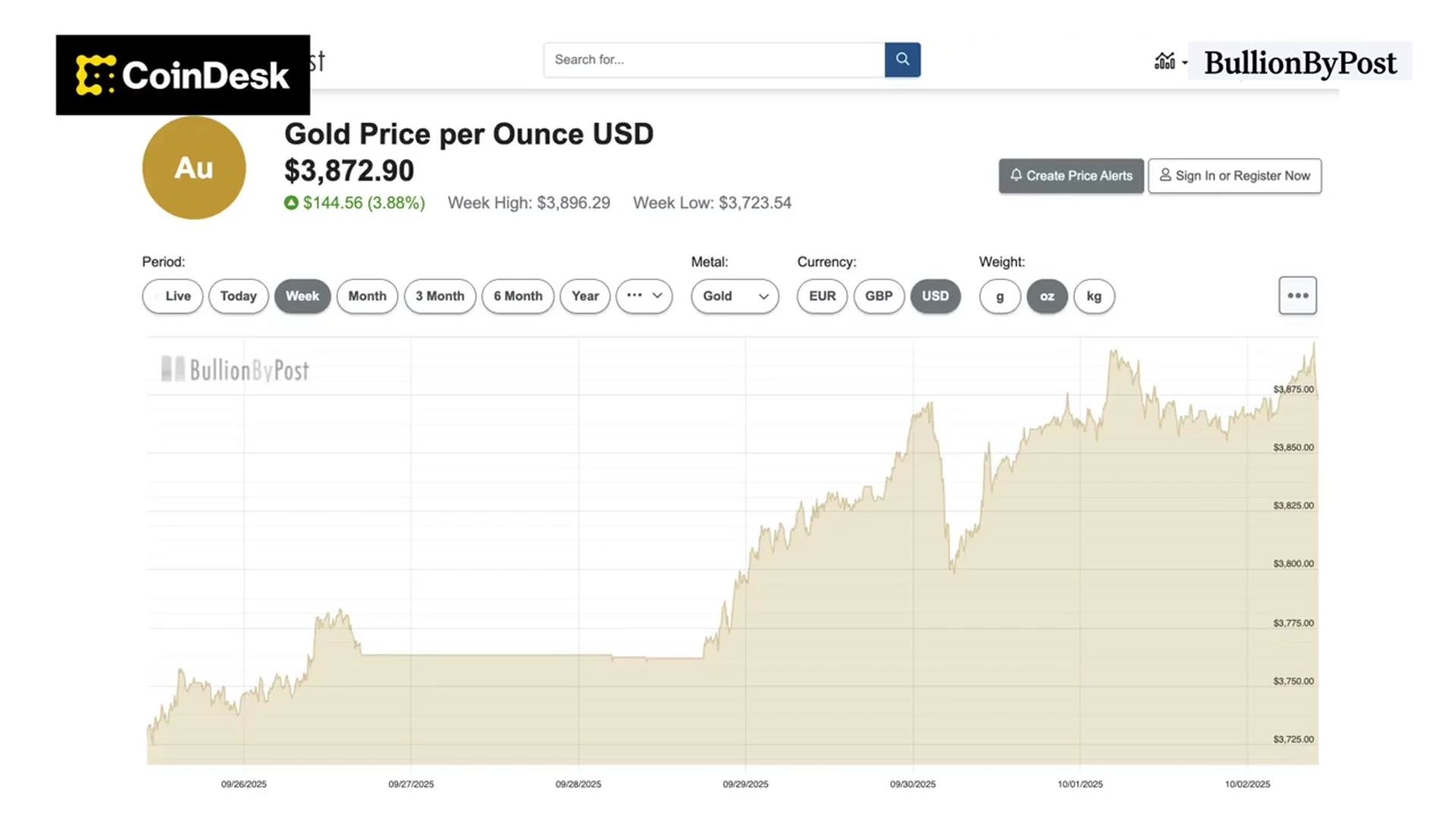1456x819 pixels.
Task: Select the 6 Month period
Action: (x=518, y=296)
